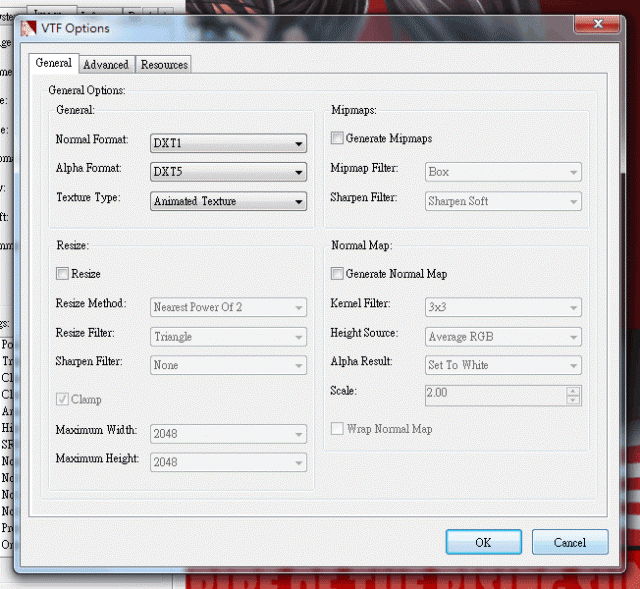The height and width of the screenshot is (589, 640).
Task: Click the Normal Format label text
Action: (92, 139)
